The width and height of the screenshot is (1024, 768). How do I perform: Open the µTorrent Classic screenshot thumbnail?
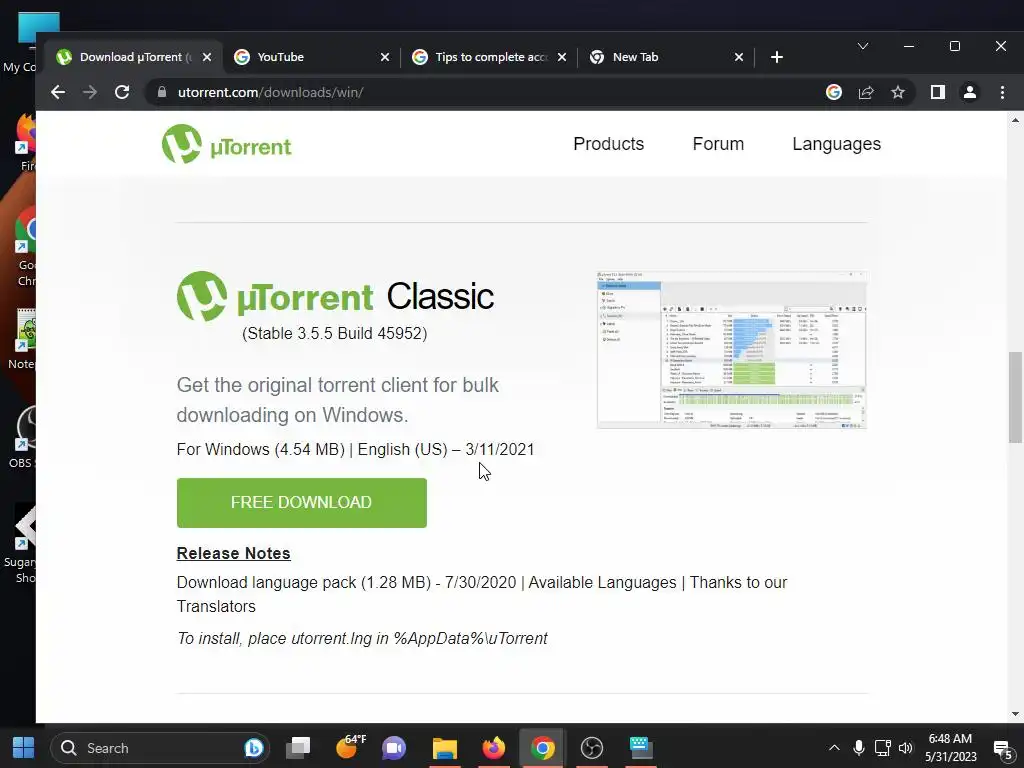point(732,350)
